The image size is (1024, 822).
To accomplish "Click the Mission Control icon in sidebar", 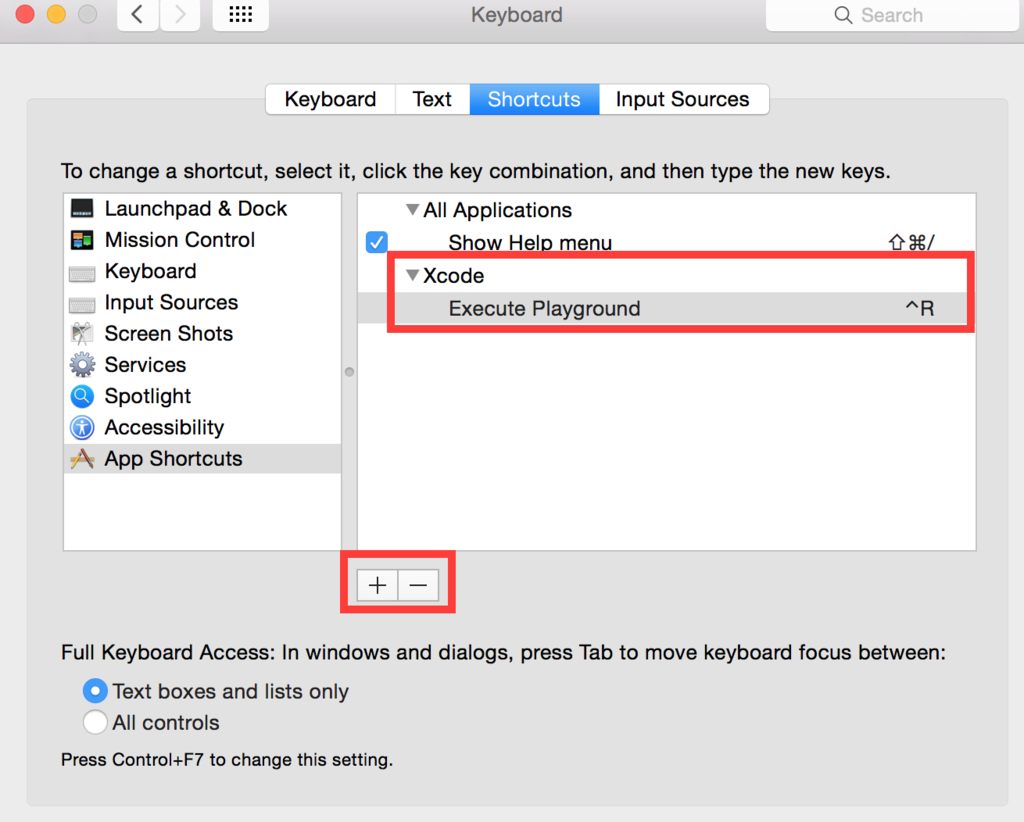I will click(82, 240).
